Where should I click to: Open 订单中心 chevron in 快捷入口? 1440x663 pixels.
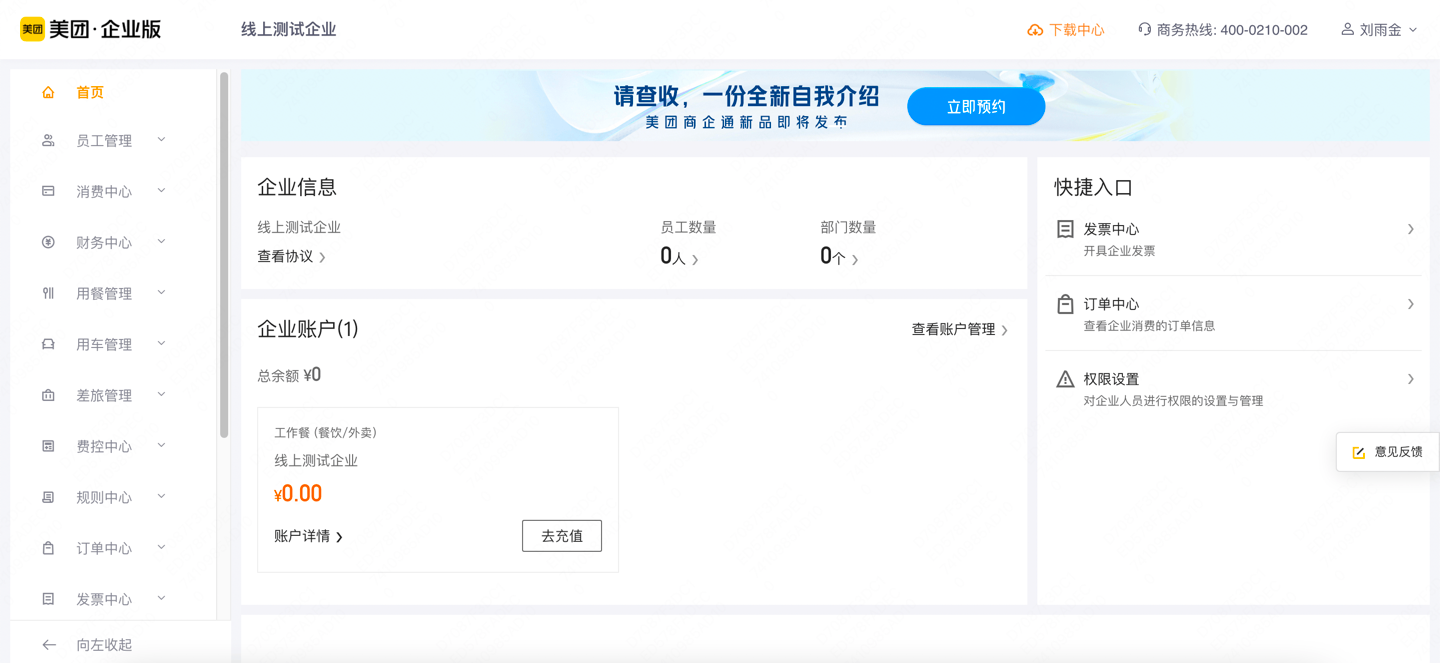pos(1411,304)
